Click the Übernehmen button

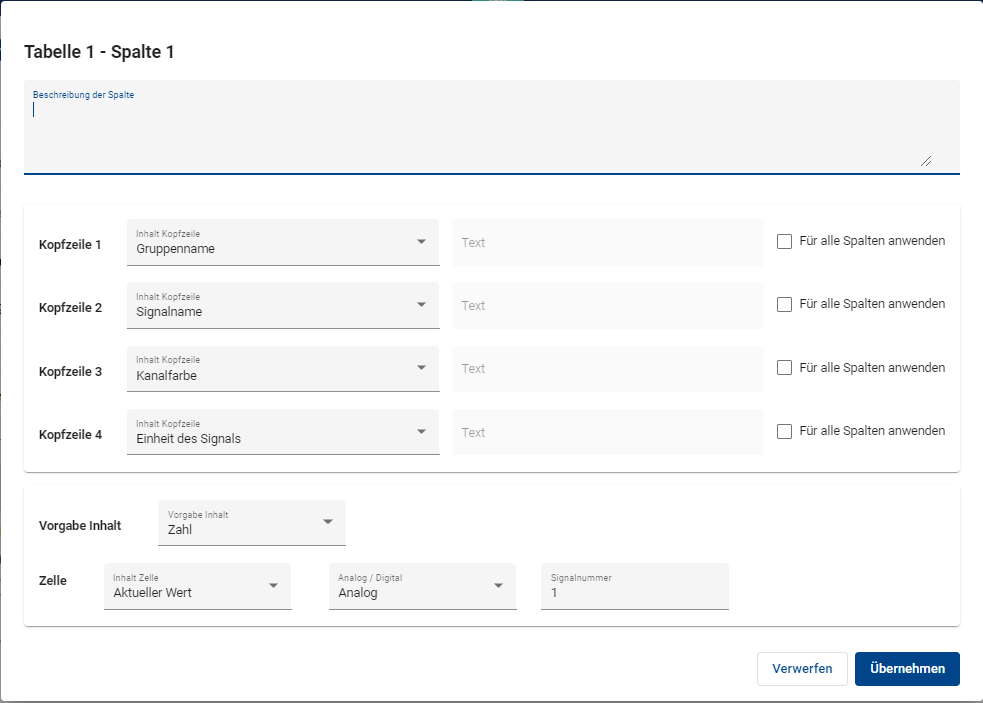pos(907,669)
